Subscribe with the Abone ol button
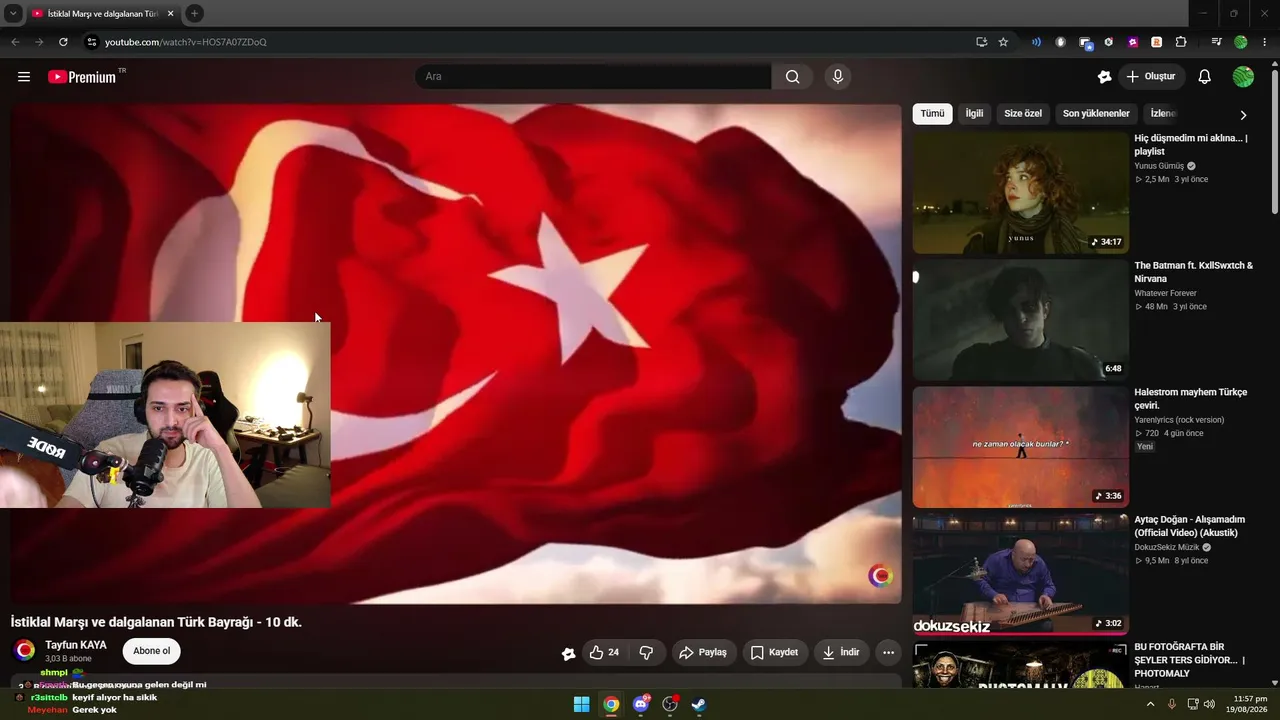 click(x=152, y=651)
